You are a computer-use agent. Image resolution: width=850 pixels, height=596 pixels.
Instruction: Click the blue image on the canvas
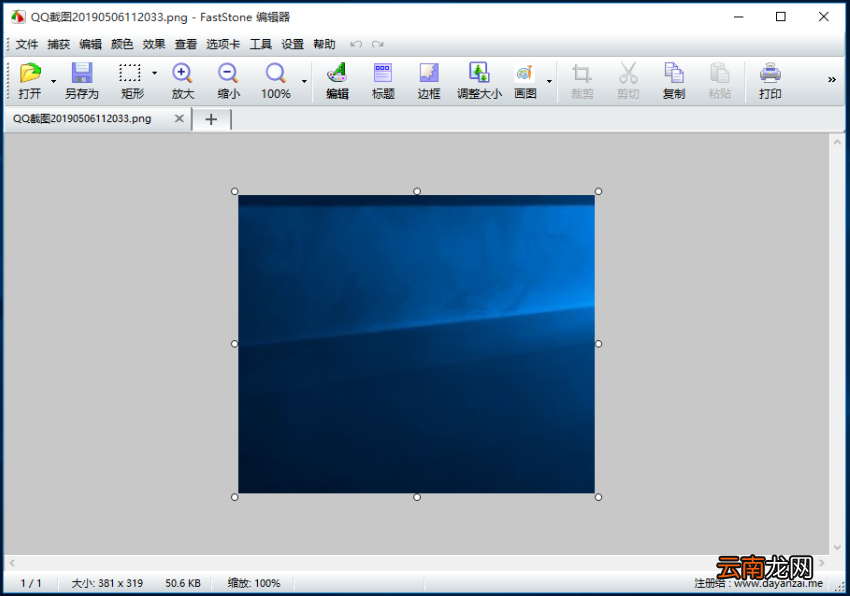[x=416, y=344]
